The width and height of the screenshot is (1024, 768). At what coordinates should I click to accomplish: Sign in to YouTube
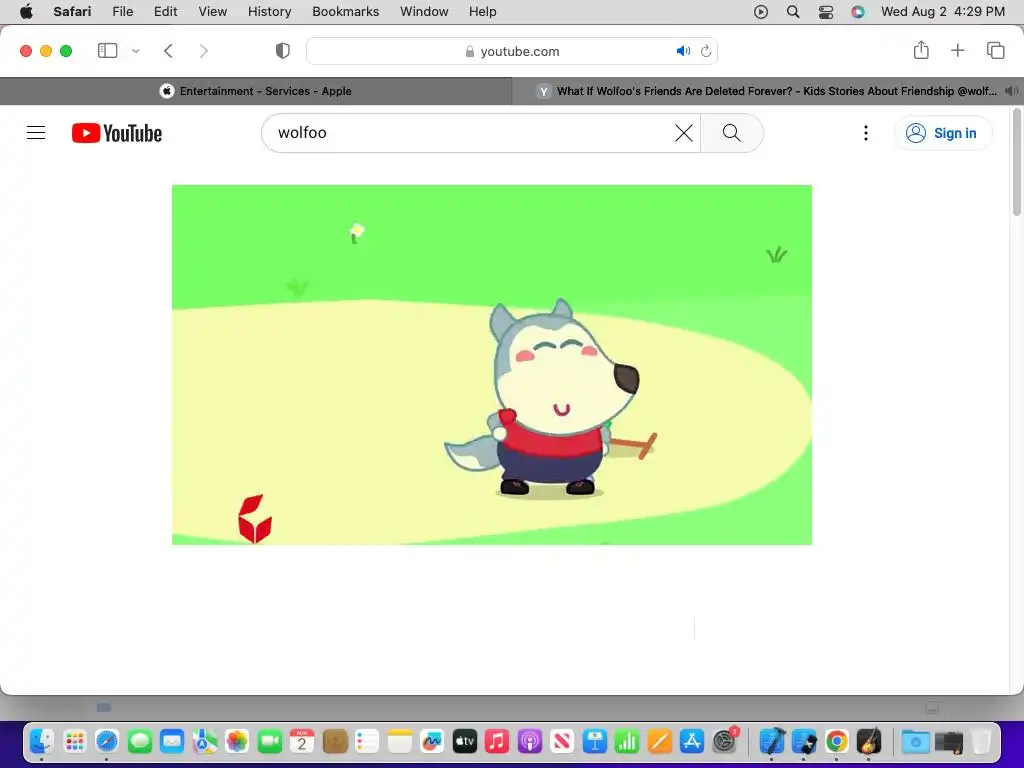(942, 133)
